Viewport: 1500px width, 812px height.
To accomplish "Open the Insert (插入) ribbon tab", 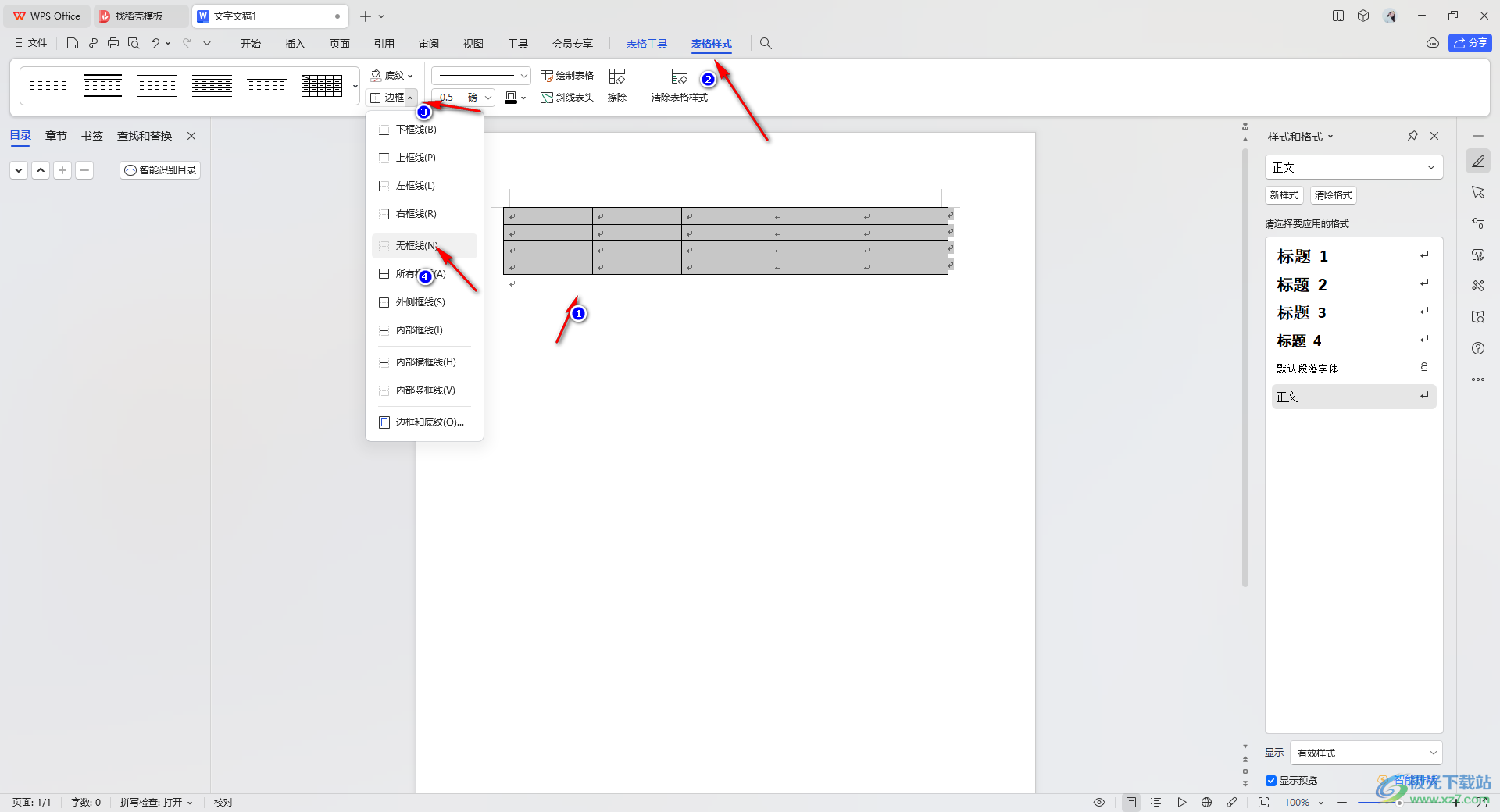I will [295, 44].
